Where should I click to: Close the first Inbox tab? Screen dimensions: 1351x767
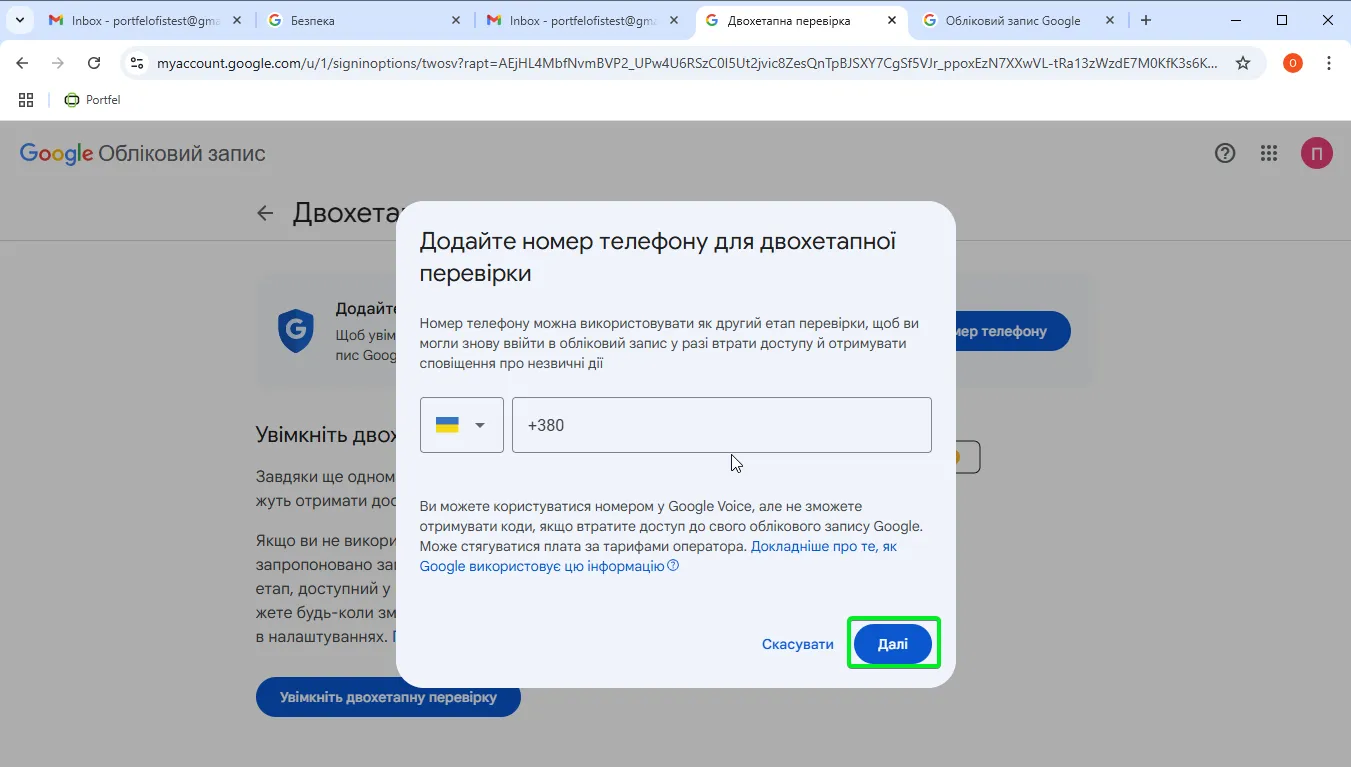pos(238,20)
